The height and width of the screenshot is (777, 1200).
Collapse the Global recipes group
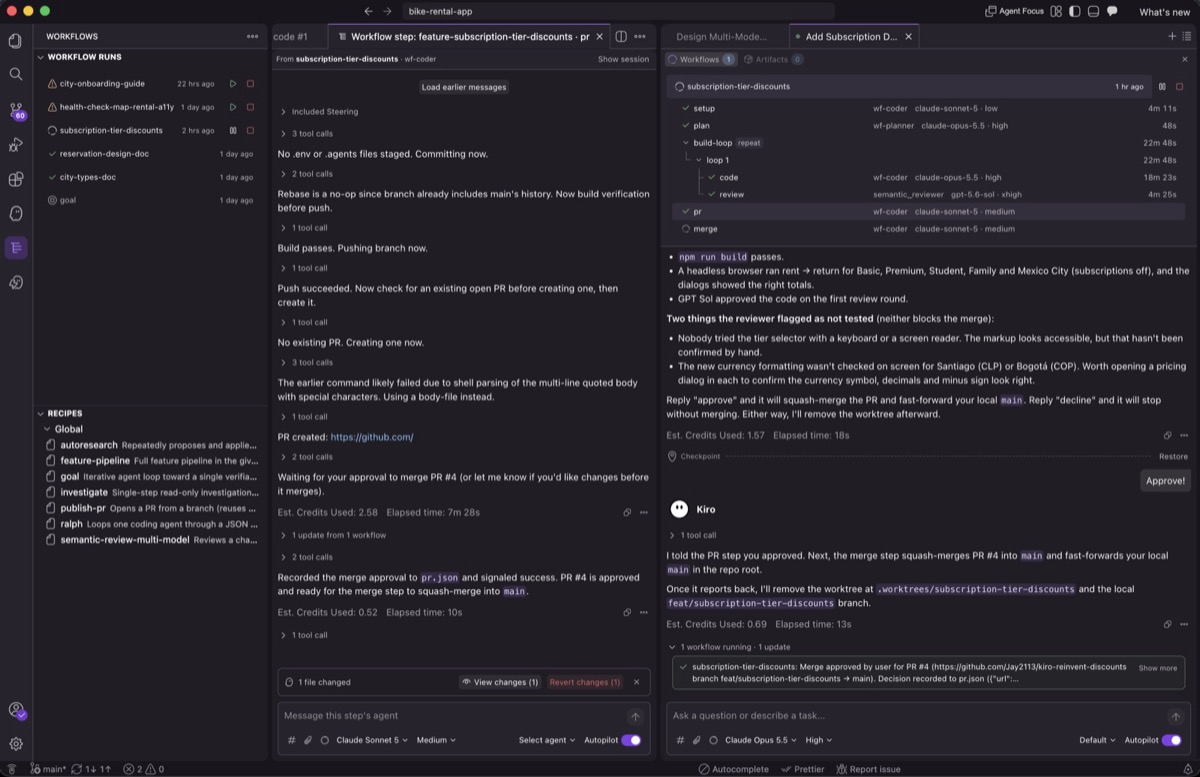(x=46, y=429)
